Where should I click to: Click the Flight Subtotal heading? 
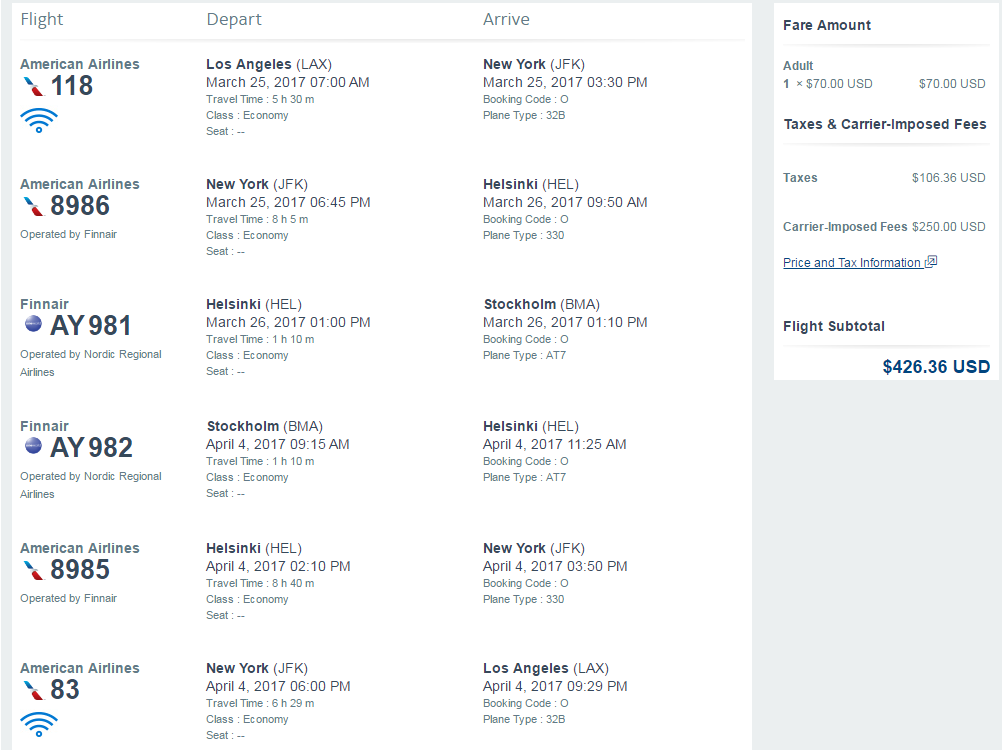click(x=834, y=326)
